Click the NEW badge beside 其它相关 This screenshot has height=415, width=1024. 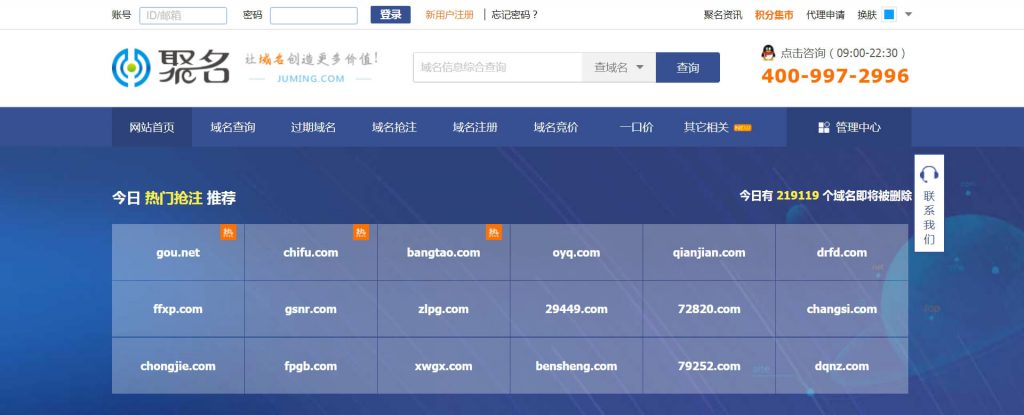[x=743, y=127]
